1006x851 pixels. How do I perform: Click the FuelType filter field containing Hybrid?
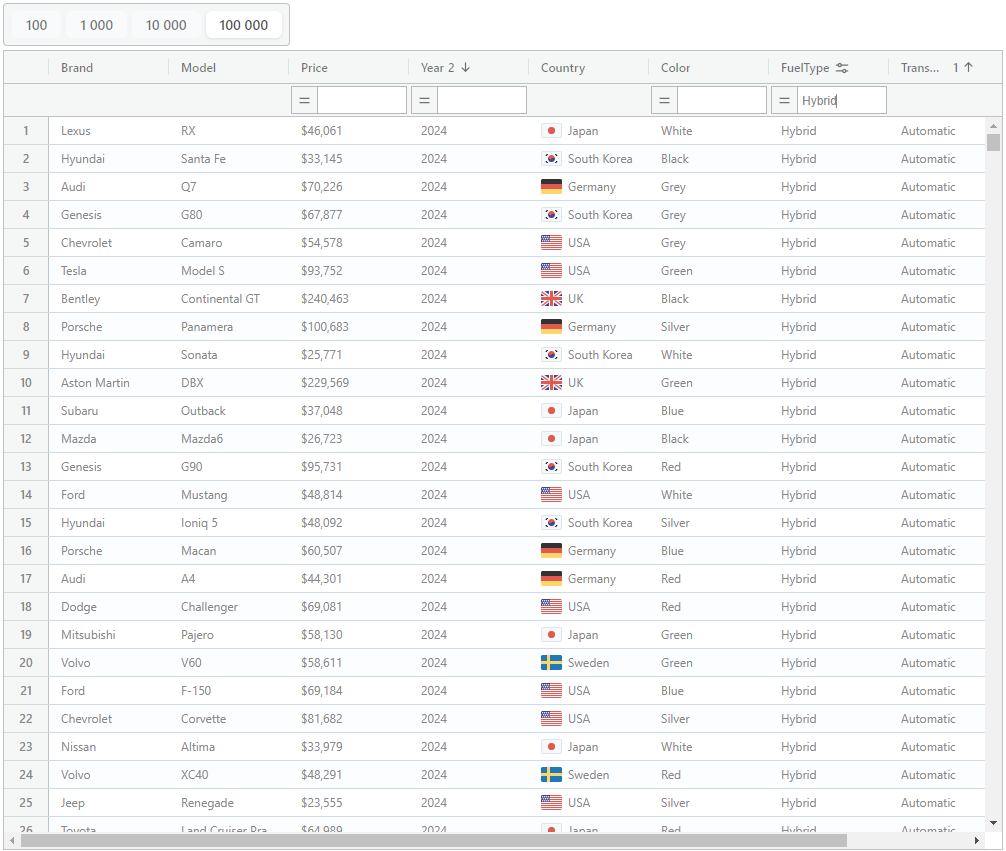842,100
